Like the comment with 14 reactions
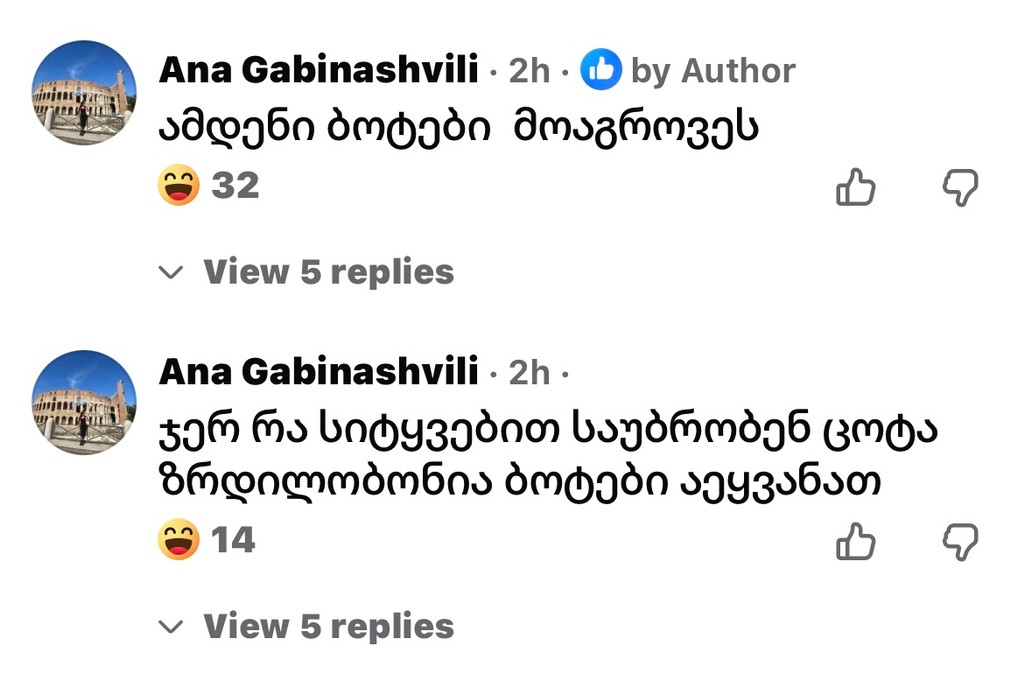Screen dimensions: 1024x693 (x=855, y=541)
